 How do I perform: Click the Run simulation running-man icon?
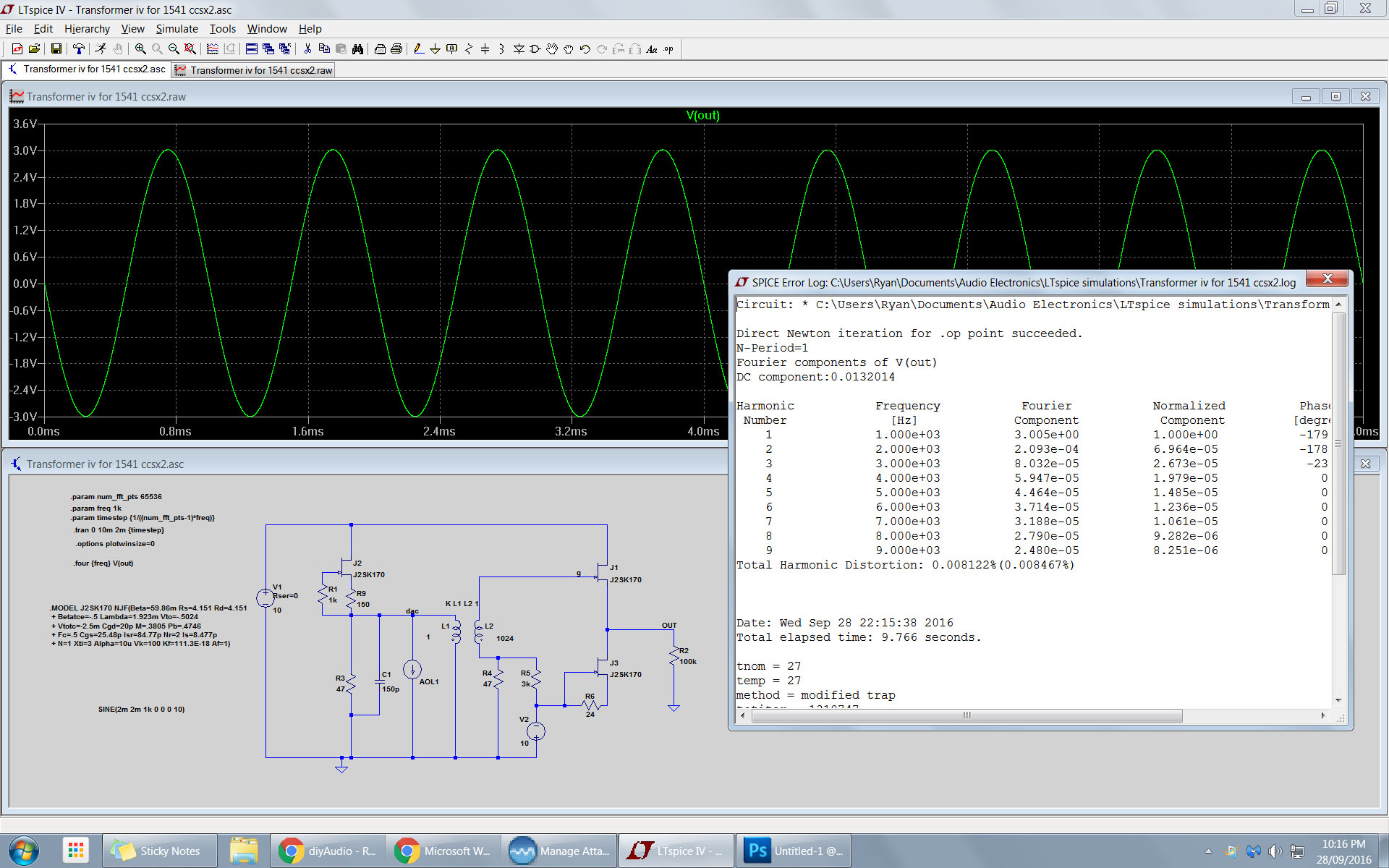pos(101,49)
